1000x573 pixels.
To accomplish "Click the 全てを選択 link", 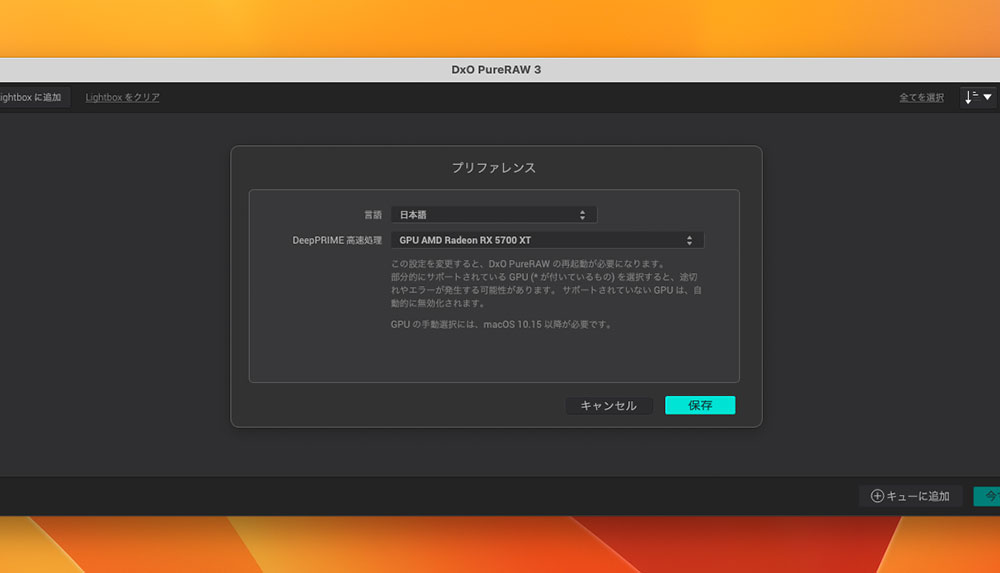I will point(922,98).
